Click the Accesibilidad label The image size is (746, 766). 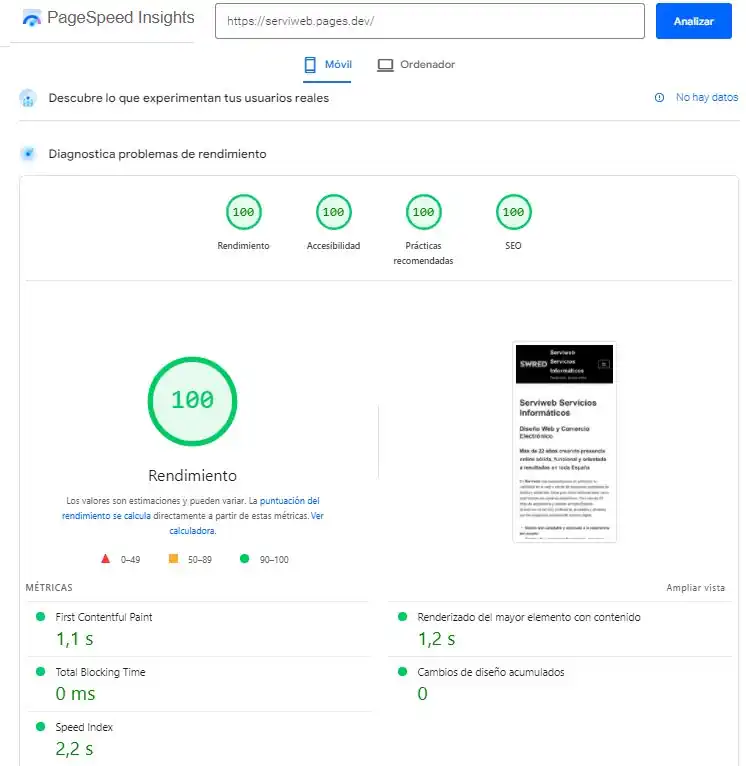[x=333, y=246]
